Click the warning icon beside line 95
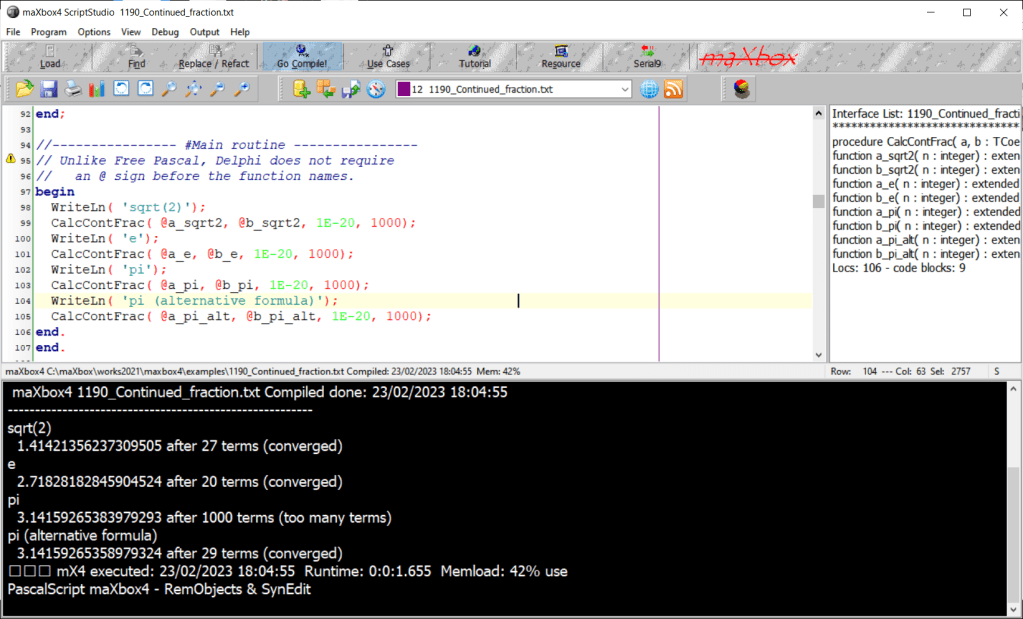 (x=11, y=160)
